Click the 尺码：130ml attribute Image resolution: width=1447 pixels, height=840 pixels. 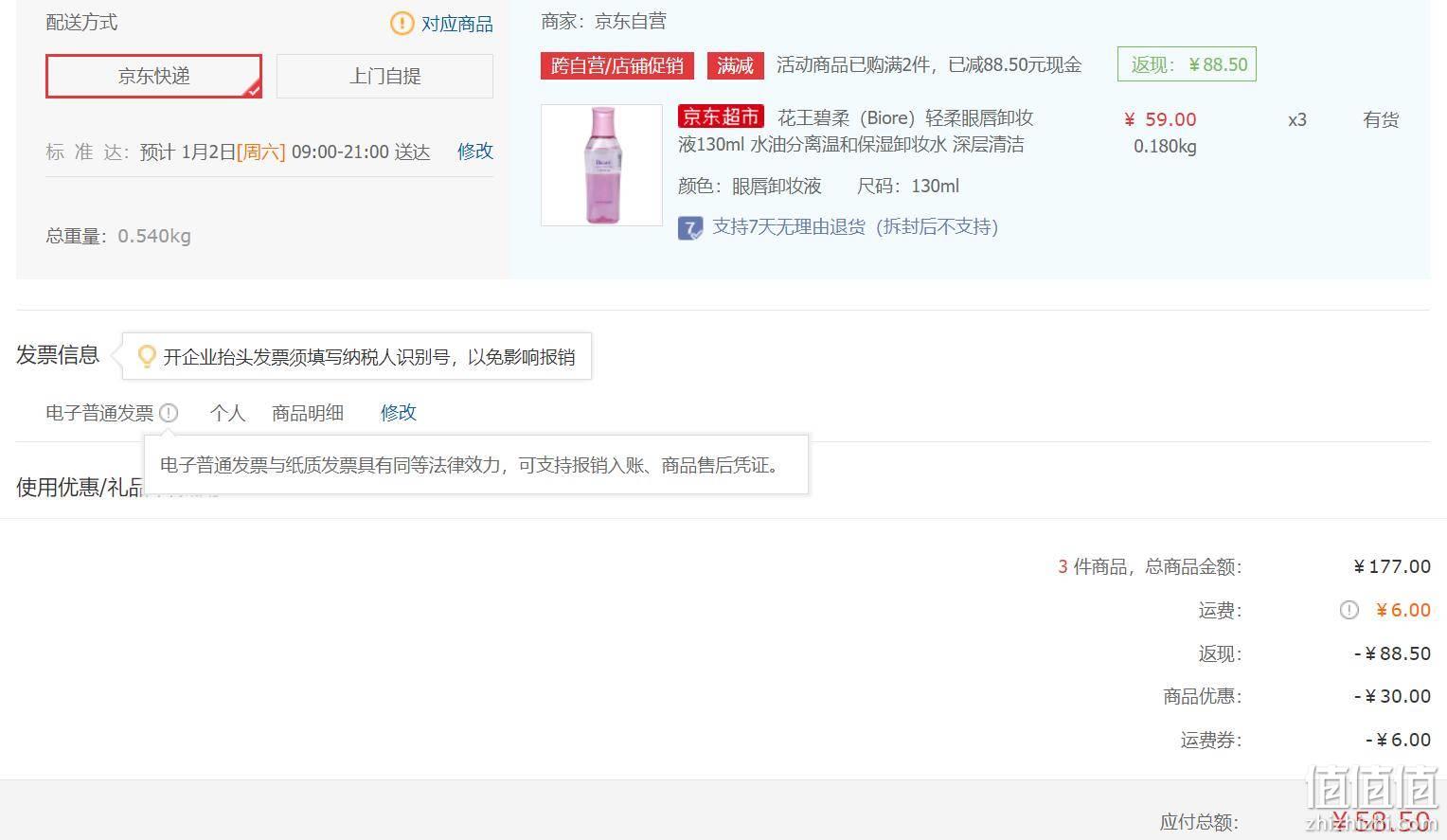click(908, 187)
